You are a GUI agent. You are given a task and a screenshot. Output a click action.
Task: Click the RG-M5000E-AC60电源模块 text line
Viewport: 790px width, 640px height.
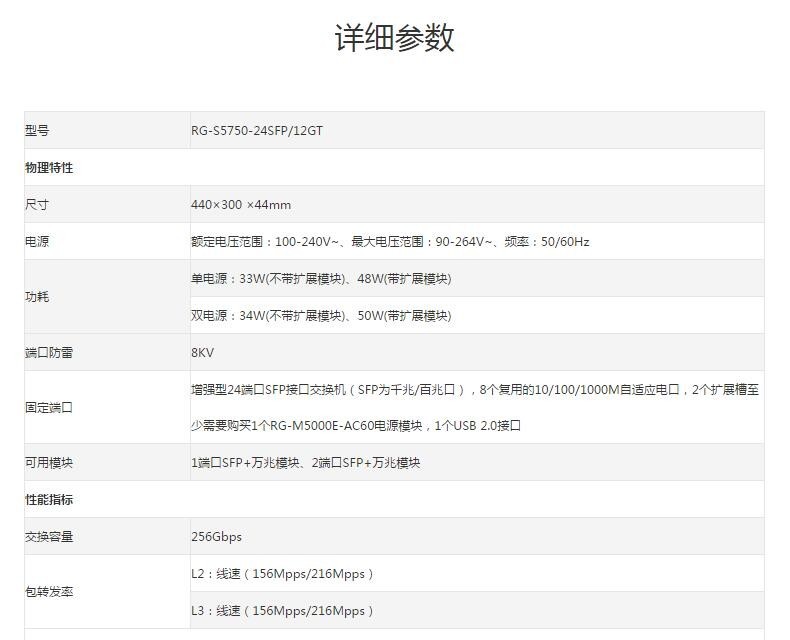click(x=356, y=426)
